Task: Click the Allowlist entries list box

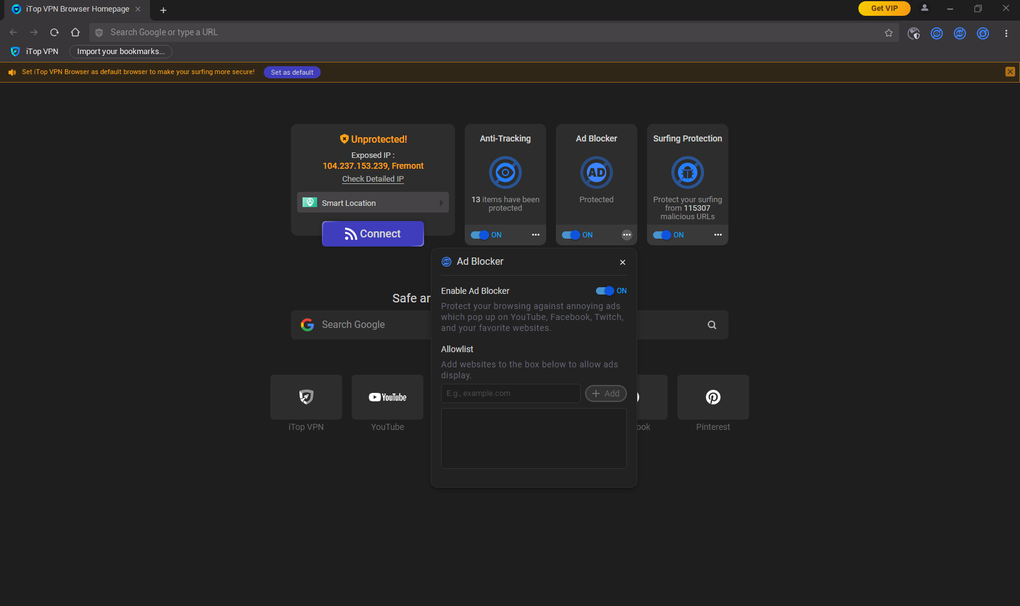Action: point(533,438)
